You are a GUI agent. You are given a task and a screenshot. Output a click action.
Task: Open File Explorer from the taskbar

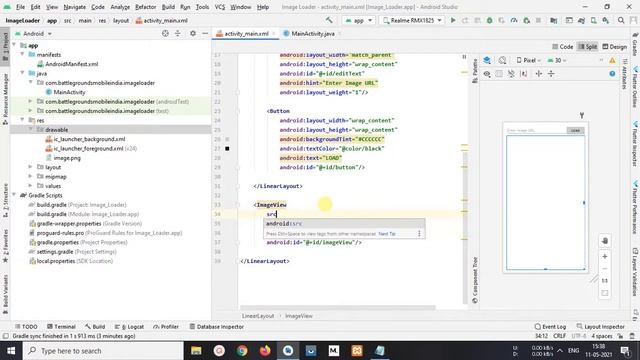[x=196, y=351]
